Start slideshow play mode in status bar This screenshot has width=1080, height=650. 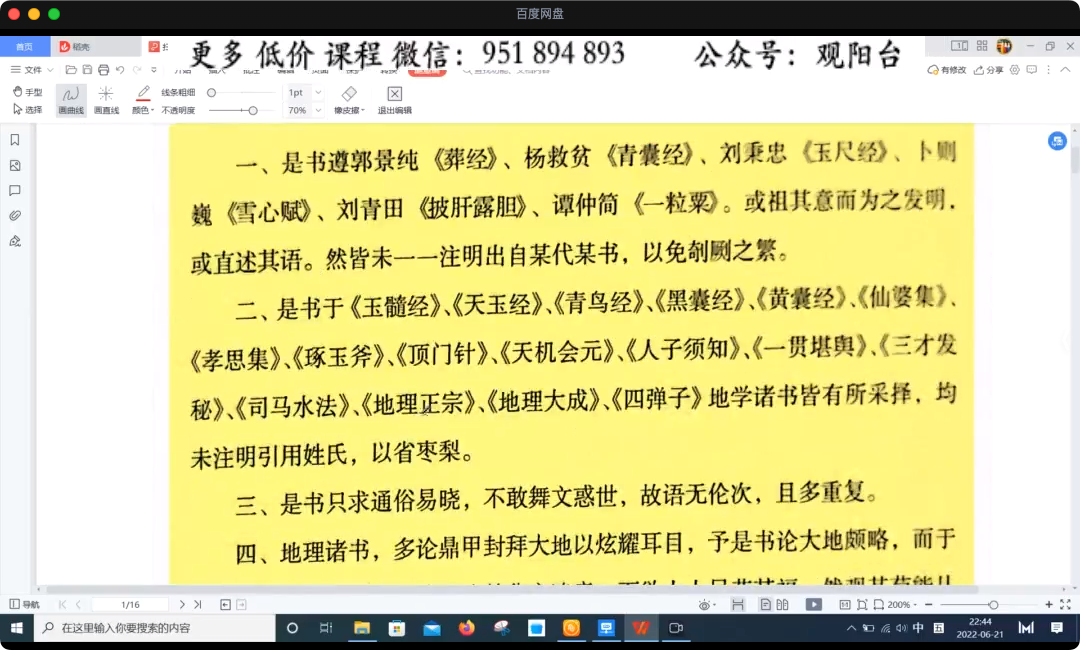[814, 604]
